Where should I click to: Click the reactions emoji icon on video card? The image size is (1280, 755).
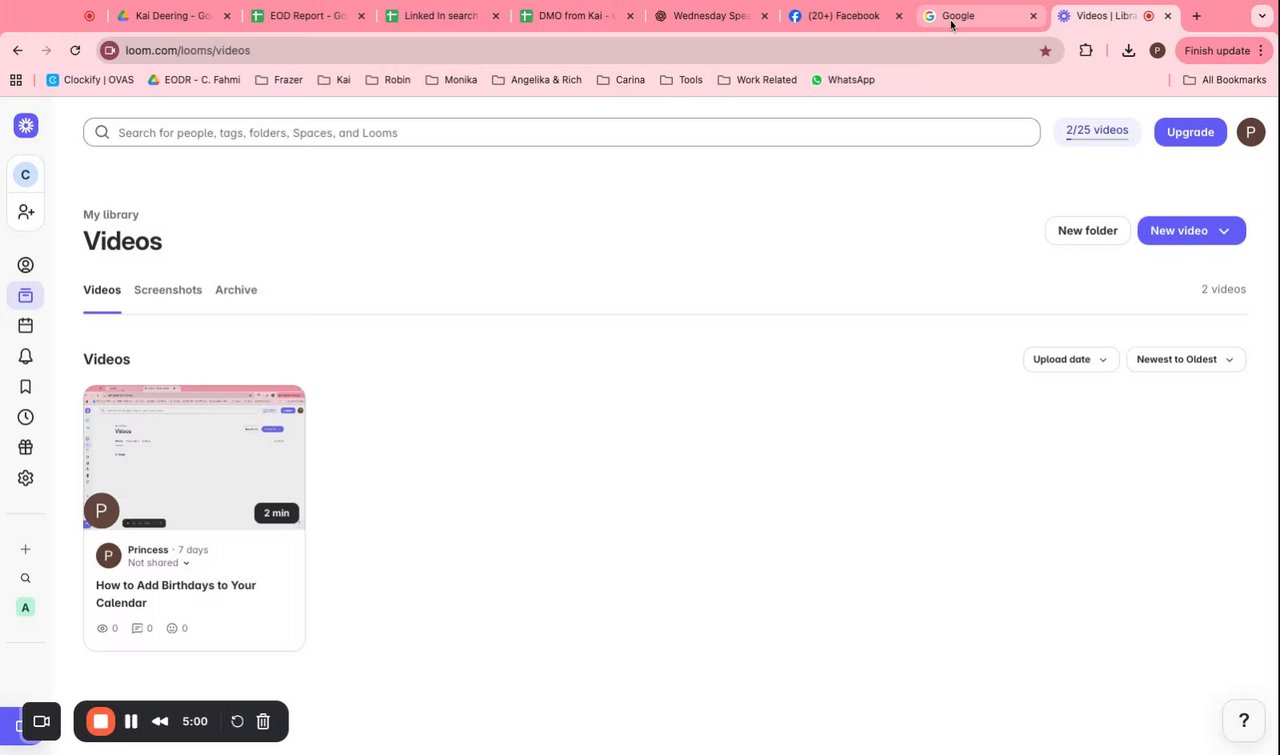click(172, 628)
